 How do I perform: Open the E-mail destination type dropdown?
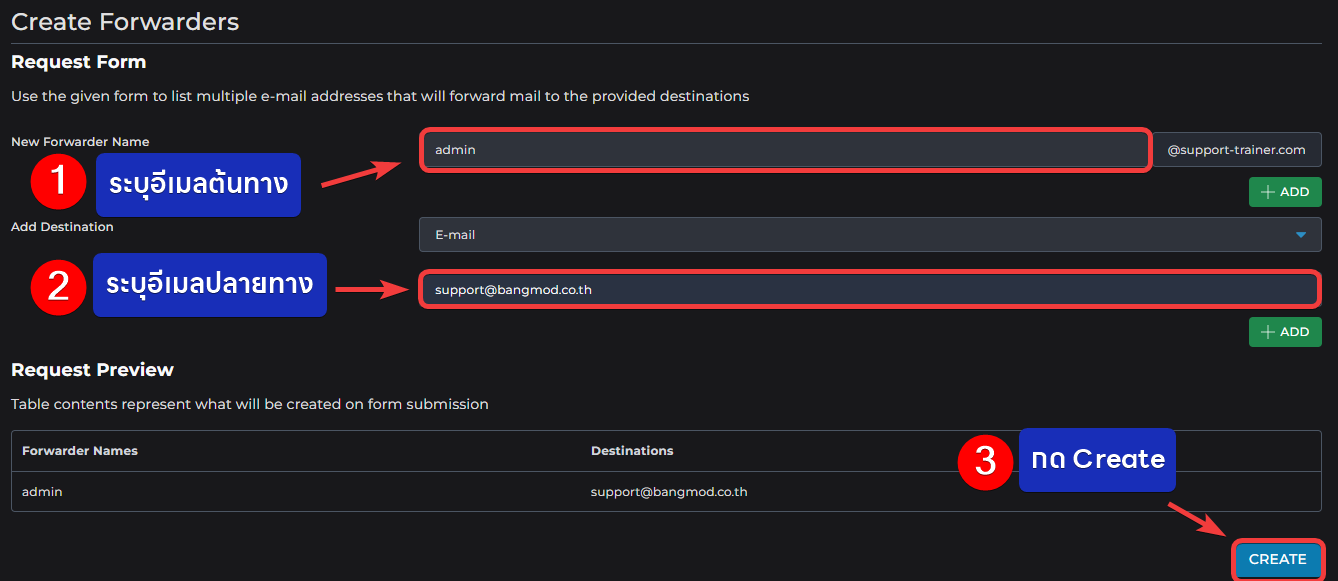click(870, 235)
